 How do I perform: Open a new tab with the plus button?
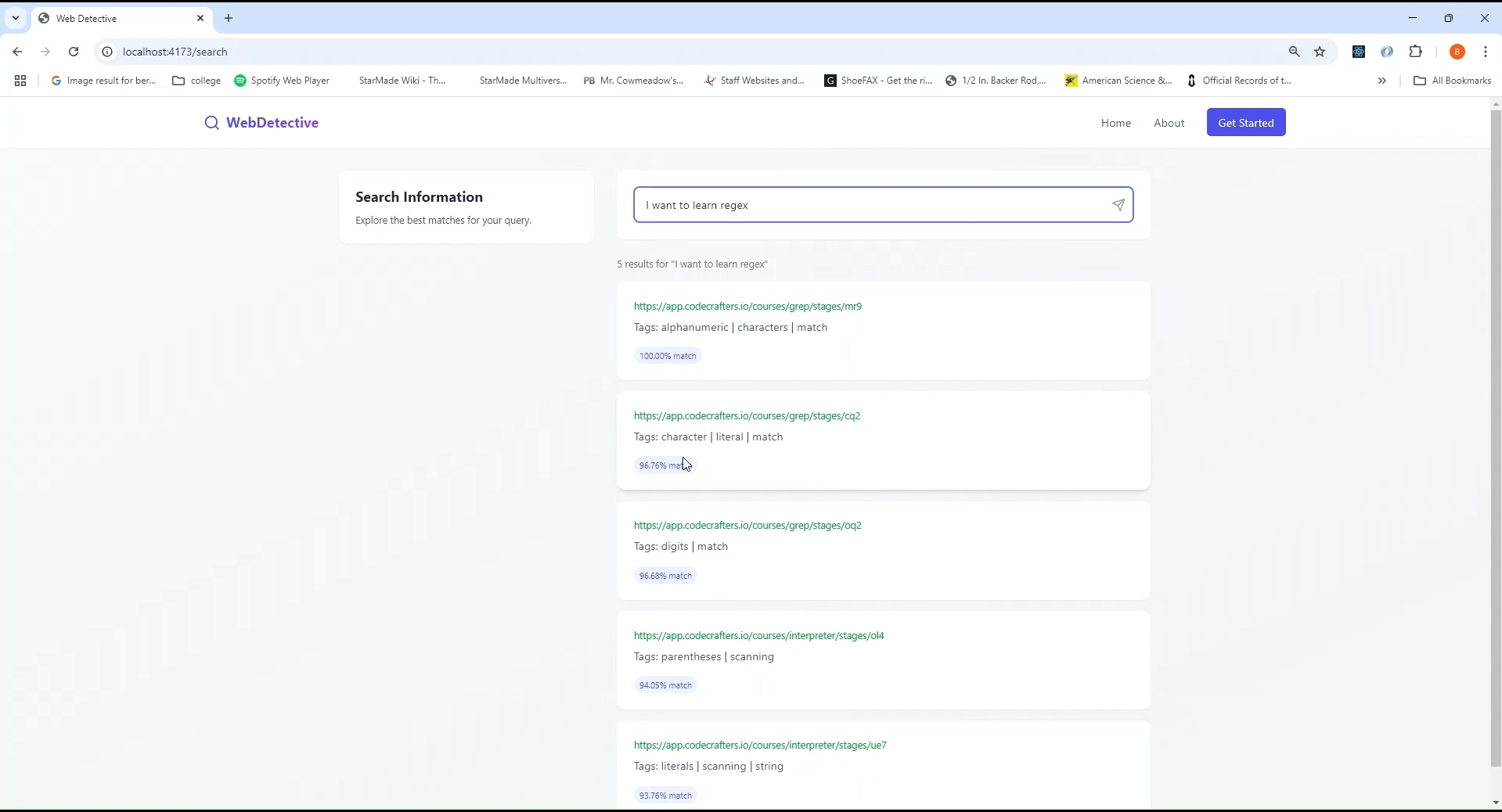[x=229, y=18]
